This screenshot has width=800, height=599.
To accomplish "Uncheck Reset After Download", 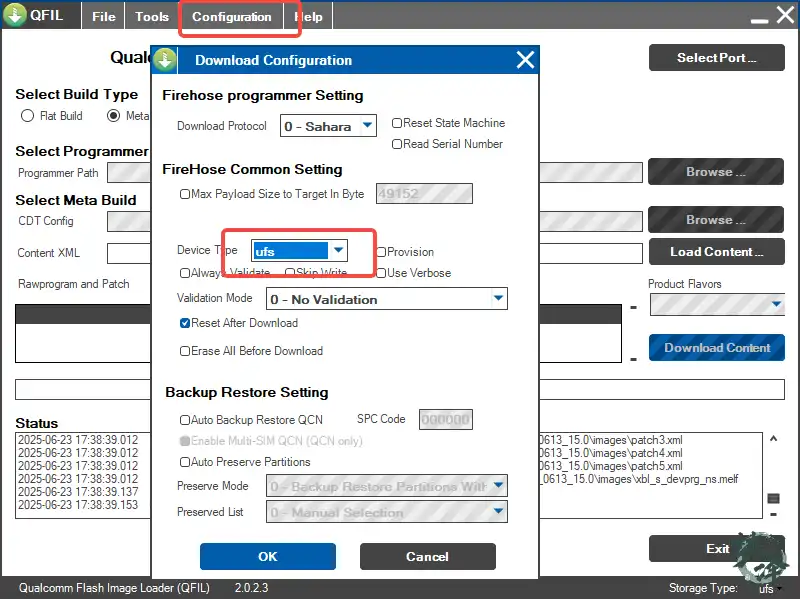I will pyautogui.click(x=185, y=323).
